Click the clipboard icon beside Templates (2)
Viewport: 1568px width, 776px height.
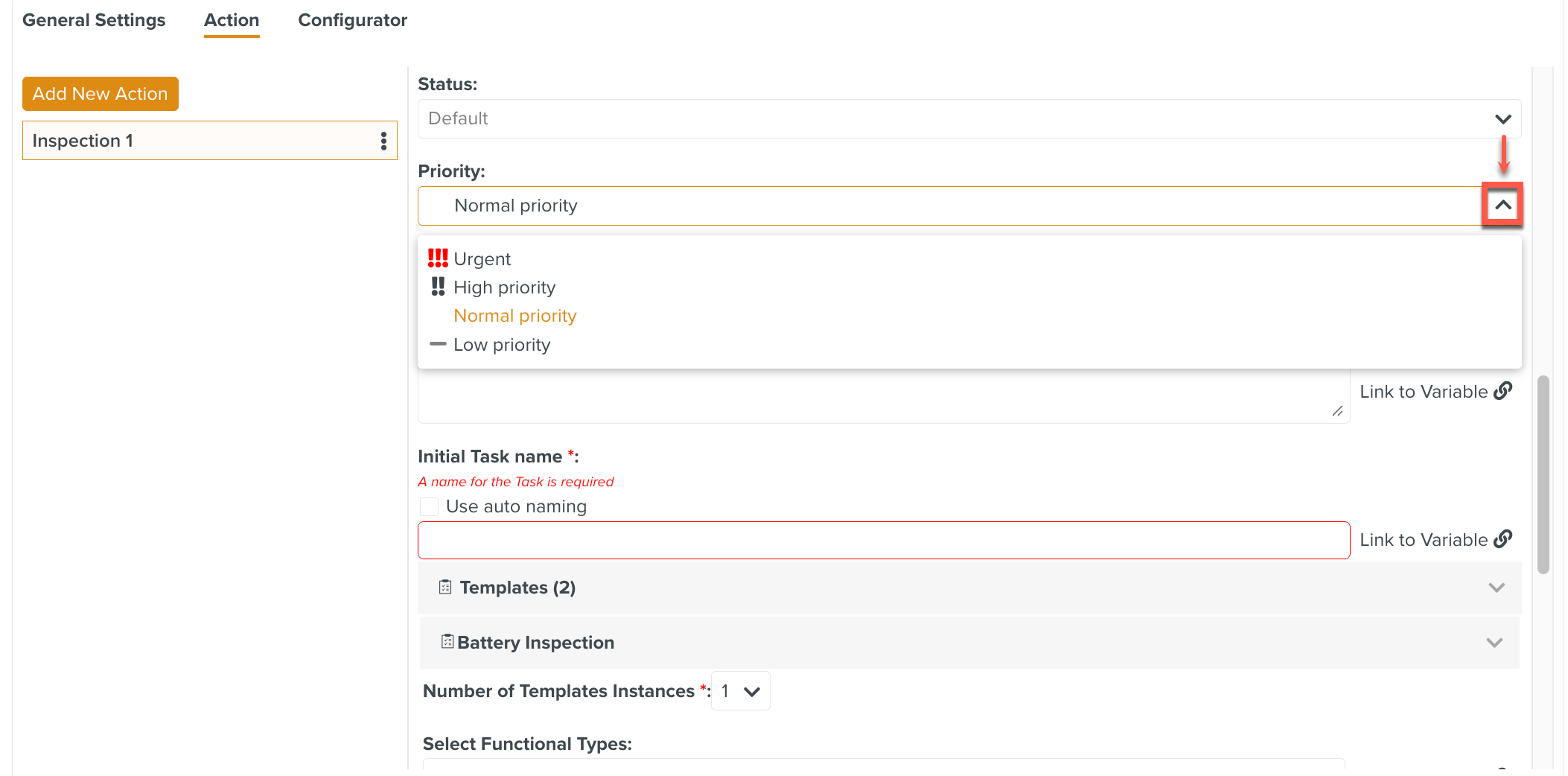tap(445, 587)
